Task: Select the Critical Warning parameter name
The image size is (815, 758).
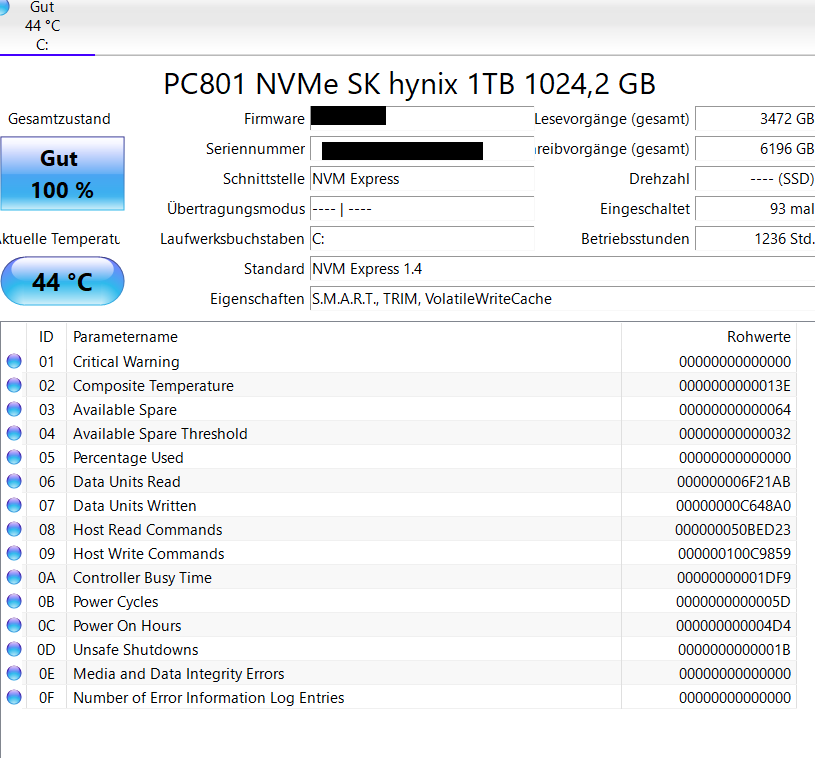Action: pos(126,361)
